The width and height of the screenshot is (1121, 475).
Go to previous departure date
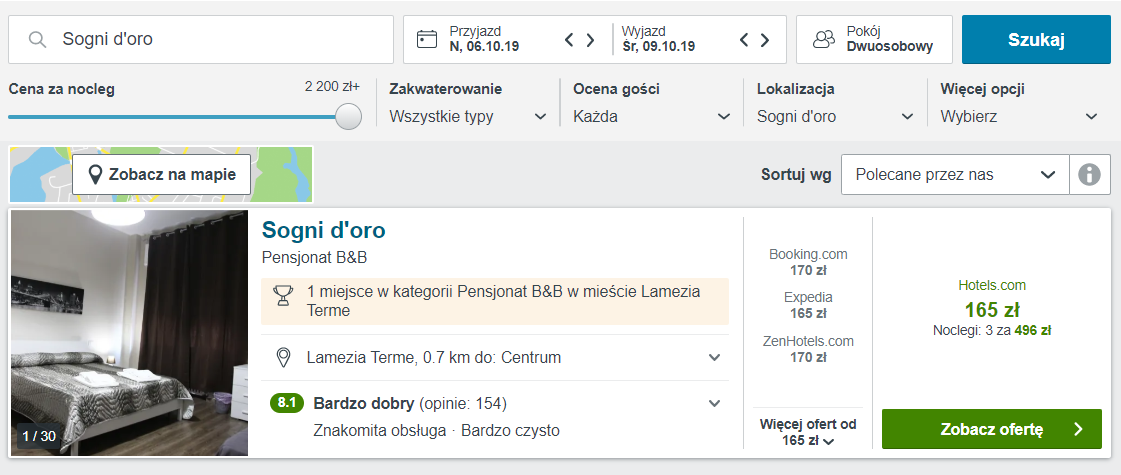pos(745,40)
